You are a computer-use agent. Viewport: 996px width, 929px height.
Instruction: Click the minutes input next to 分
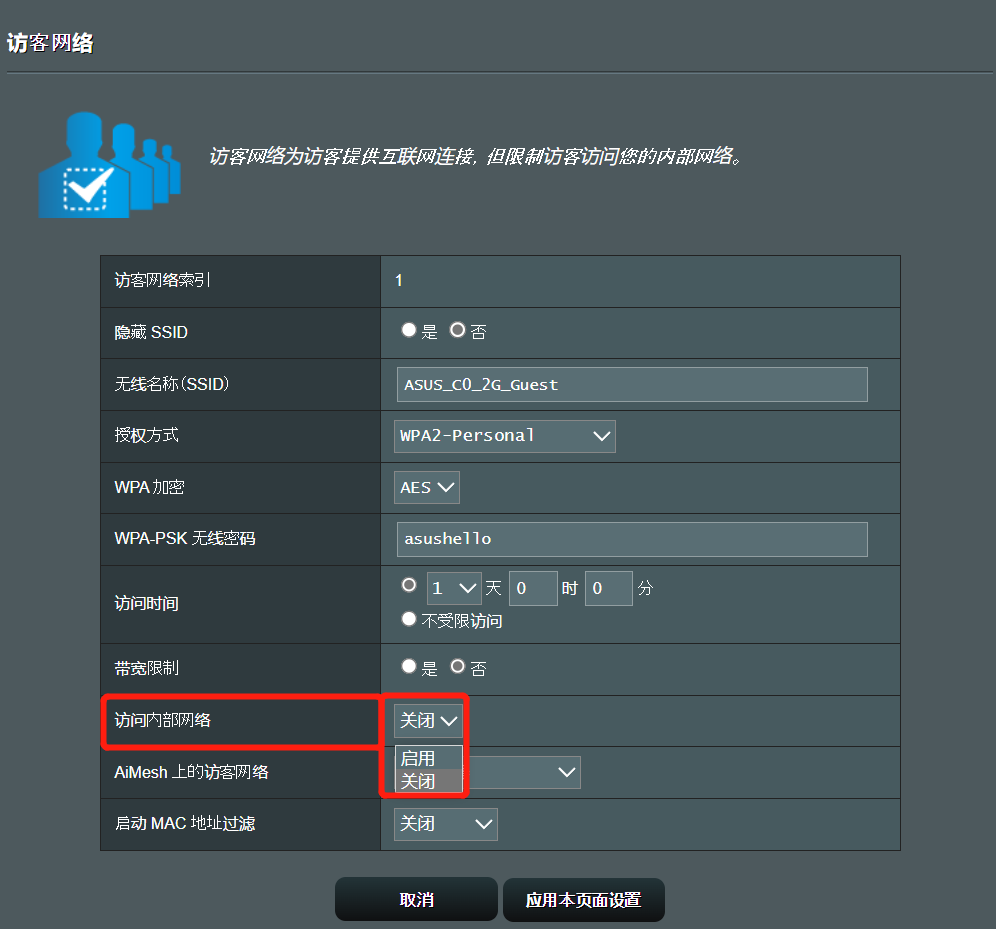tap(608, 588)
